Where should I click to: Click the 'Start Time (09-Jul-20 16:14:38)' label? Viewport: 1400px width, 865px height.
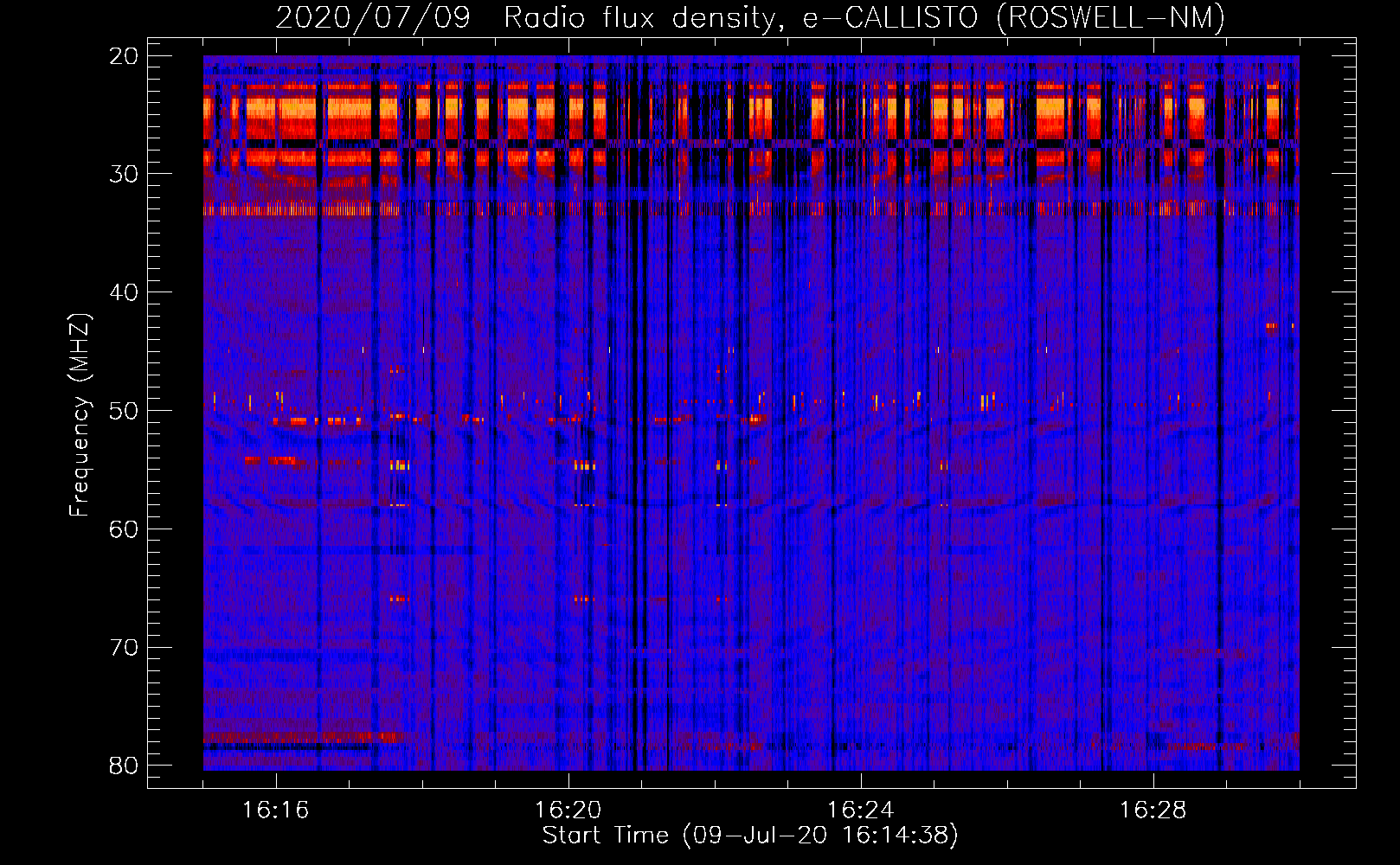(x=750, y=836)
